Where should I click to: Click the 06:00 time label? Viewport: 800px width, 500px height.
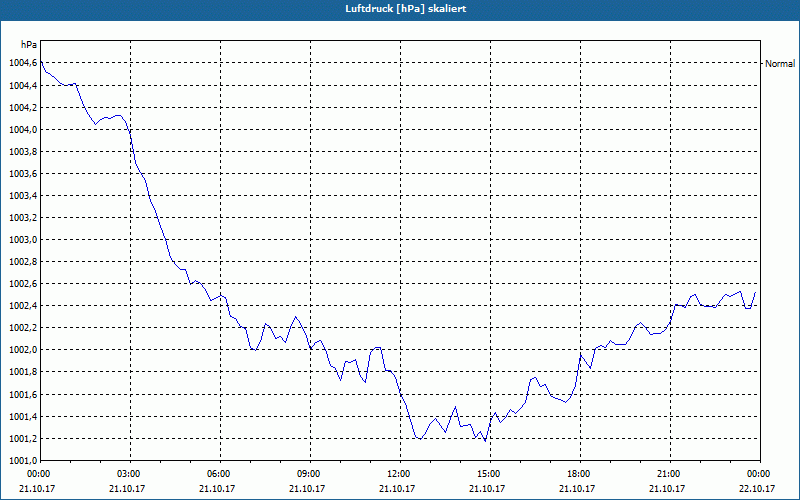coord(218,474)
